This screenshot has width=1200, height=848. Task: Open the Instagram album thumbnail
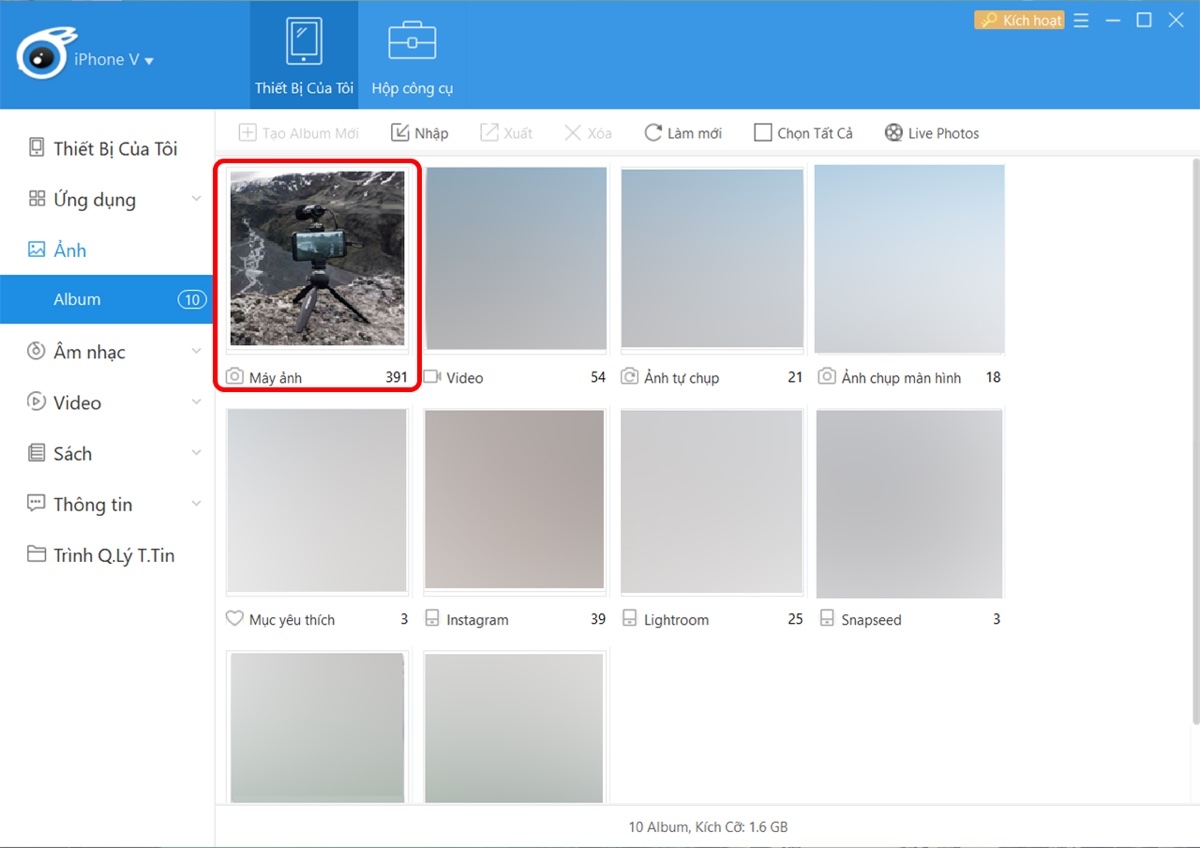(x=514, y=500)
